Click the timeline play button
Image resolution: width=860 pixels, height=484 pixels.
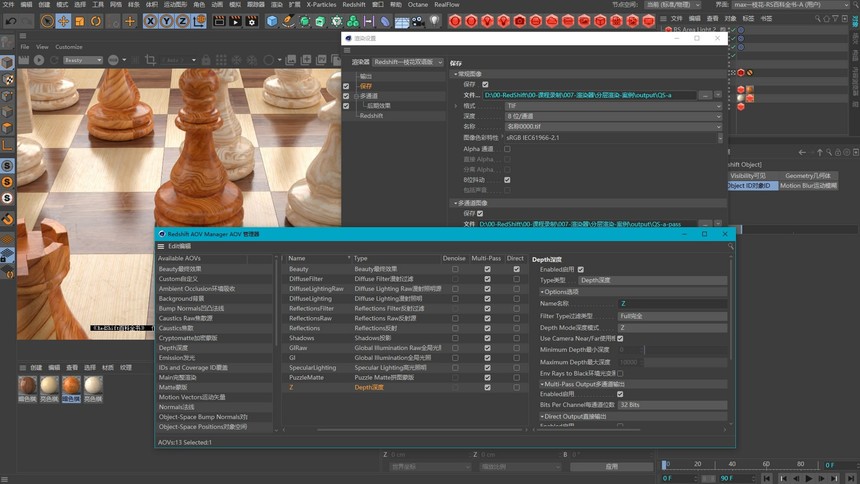[808, 479]
